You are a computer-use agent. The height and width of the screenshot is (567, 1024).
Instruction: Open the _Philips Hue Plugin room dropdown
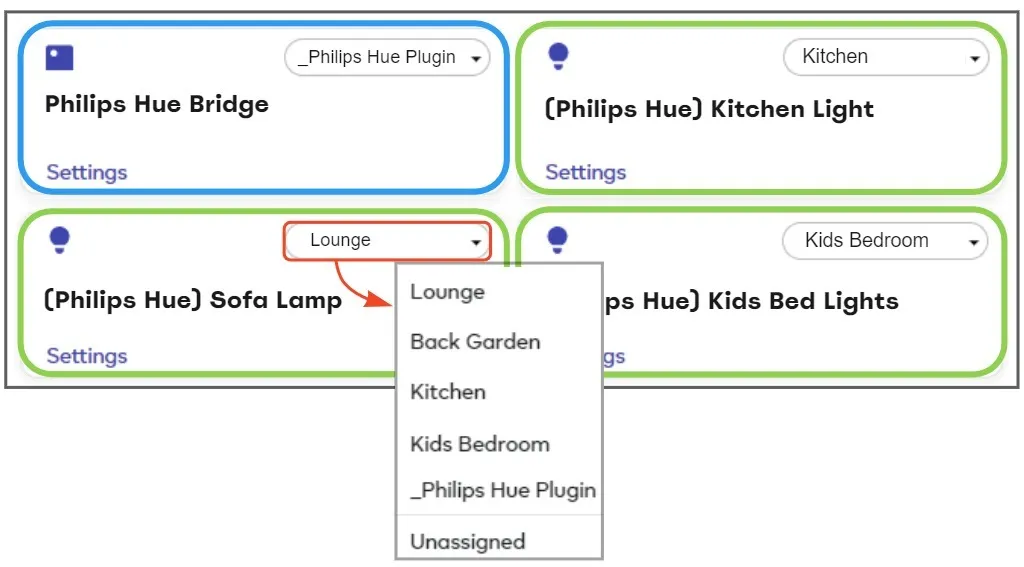pos(387,57)
